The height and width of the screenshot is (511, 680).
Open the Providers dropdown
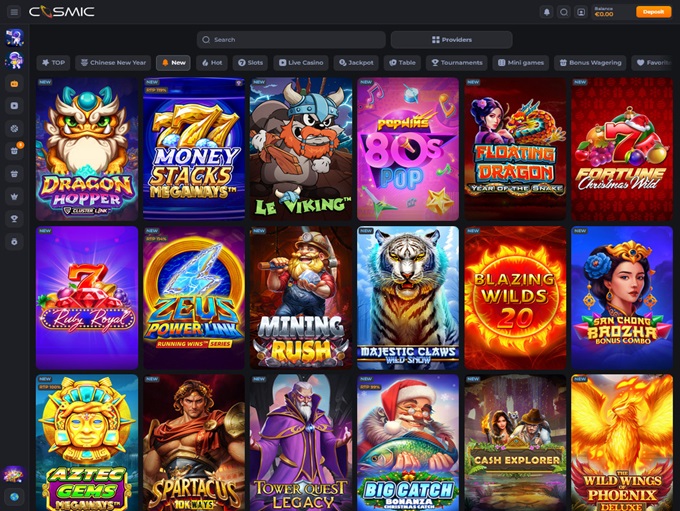[x=451, y=40]
